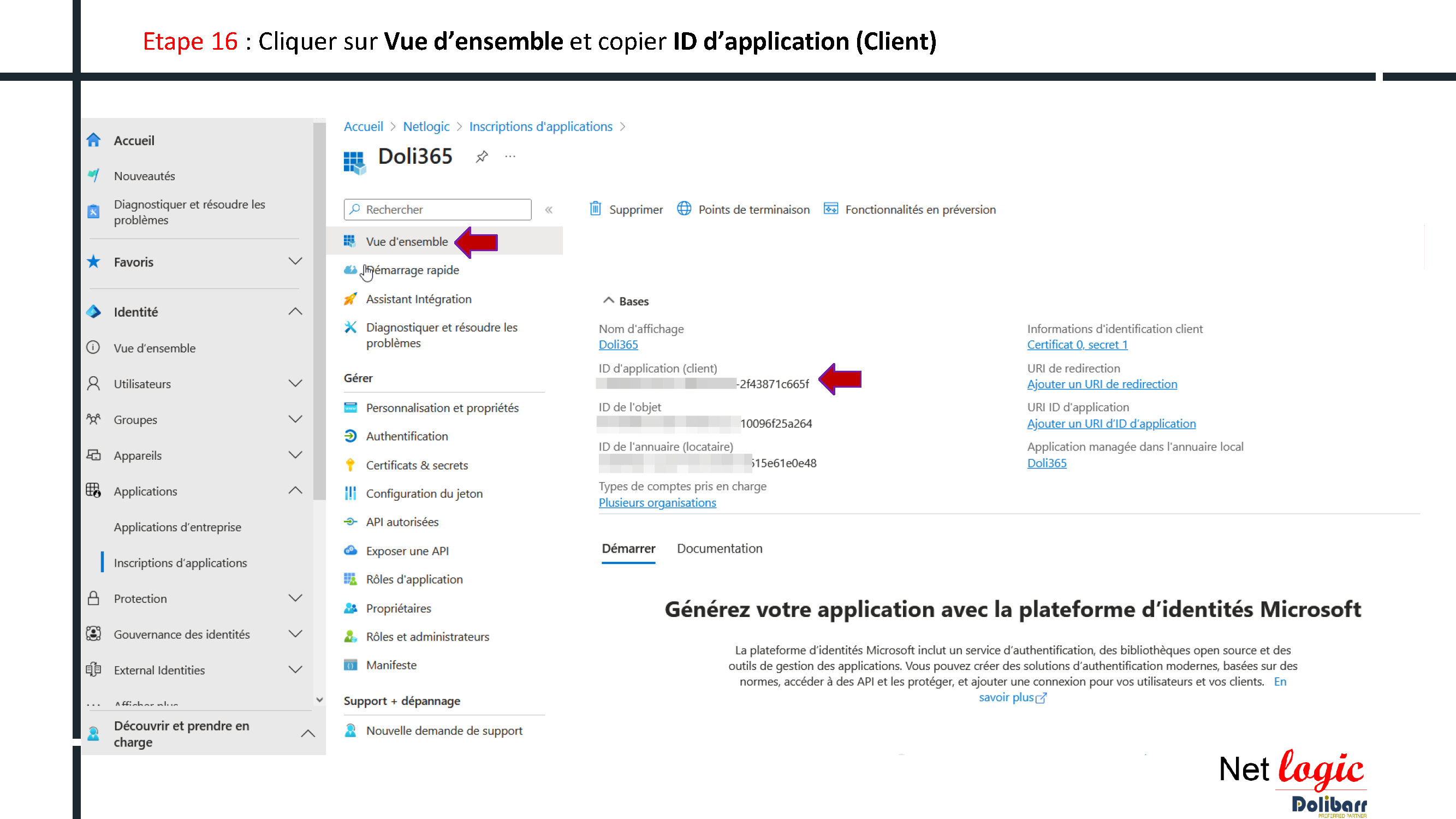The height and width of the screenshot is (819, 1456).
Task: Click the pin icon next to Doli365
Action: [x=482, y=157]
